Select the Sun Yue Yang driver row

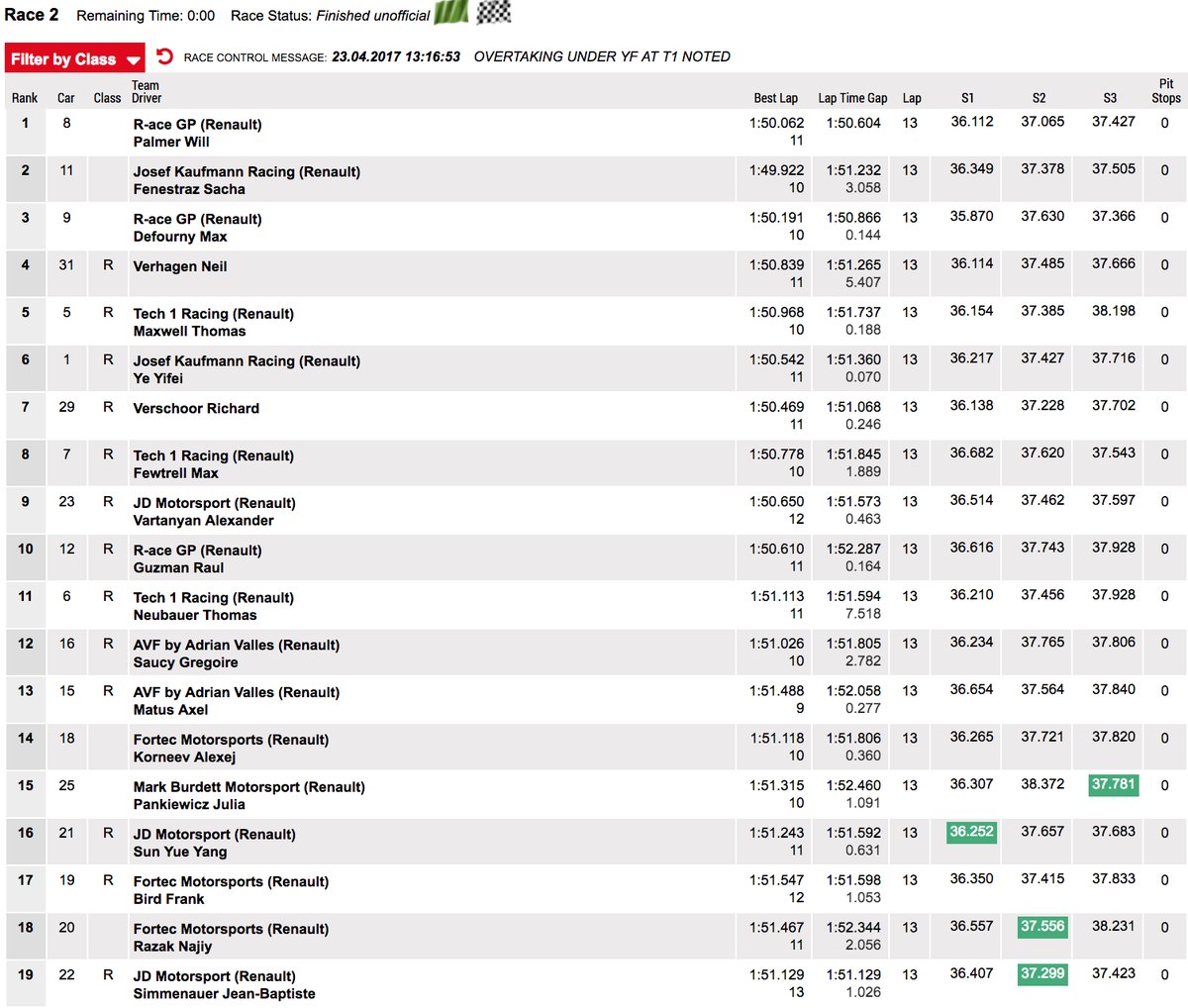(594, 842)
